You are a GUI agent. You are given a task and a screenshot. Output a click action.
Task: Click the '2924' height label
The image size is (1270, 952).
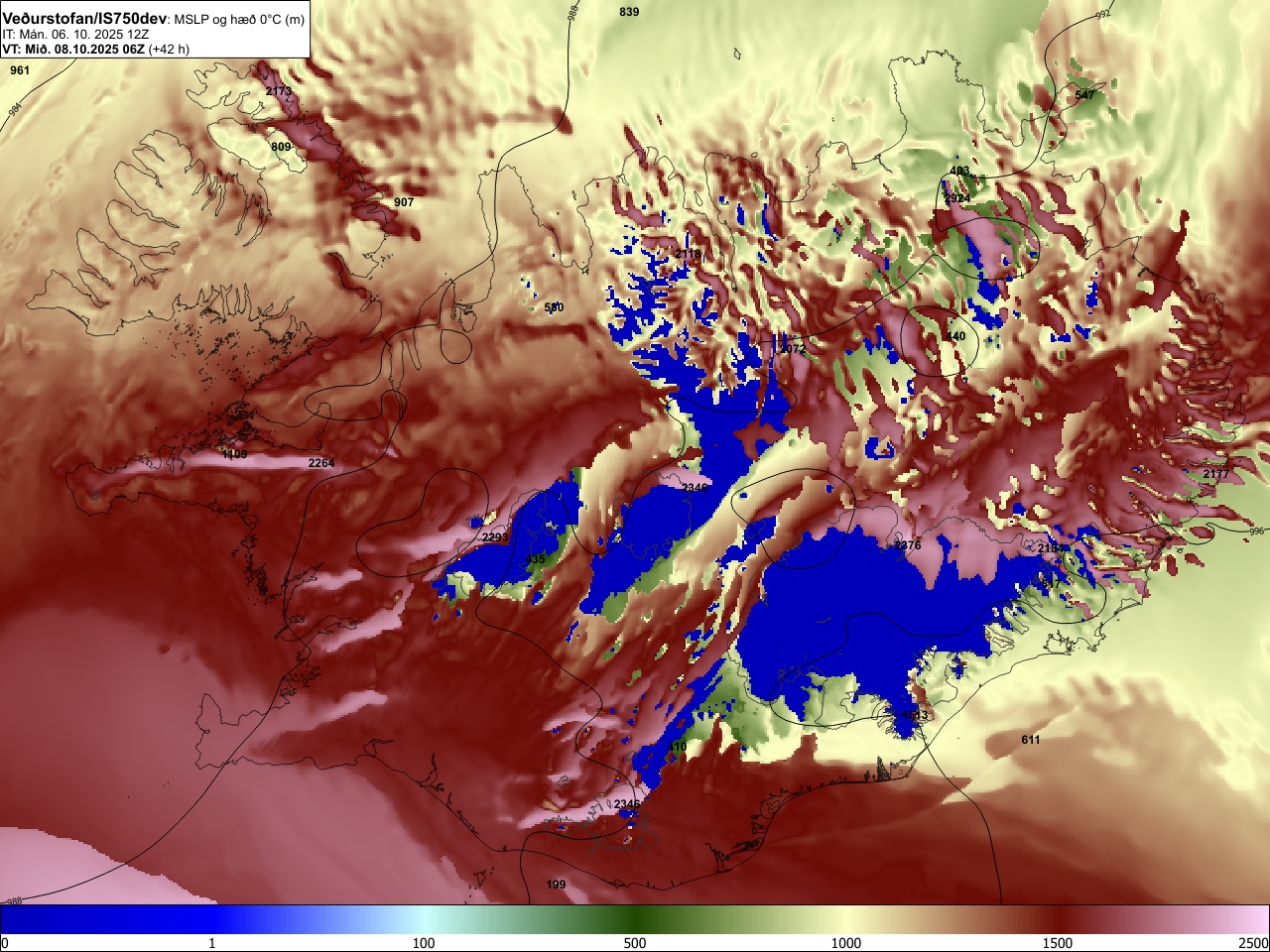tap(957, 199)
